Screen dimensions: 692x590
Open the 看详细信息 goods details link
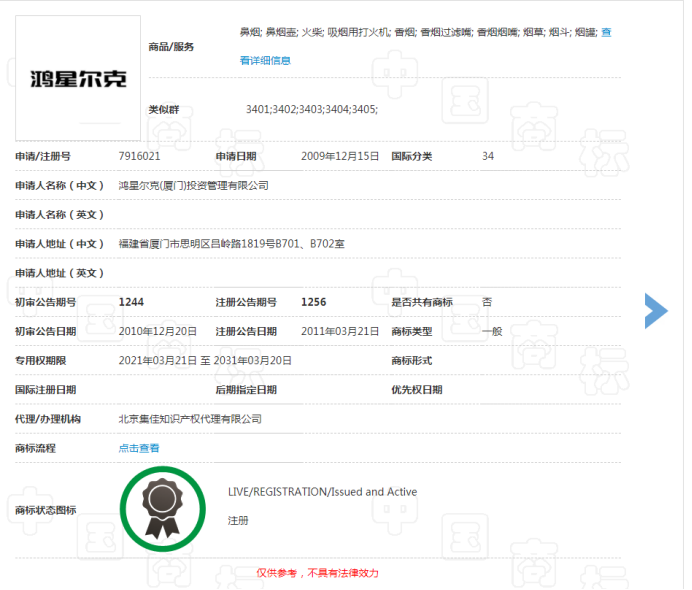(266, 61)
